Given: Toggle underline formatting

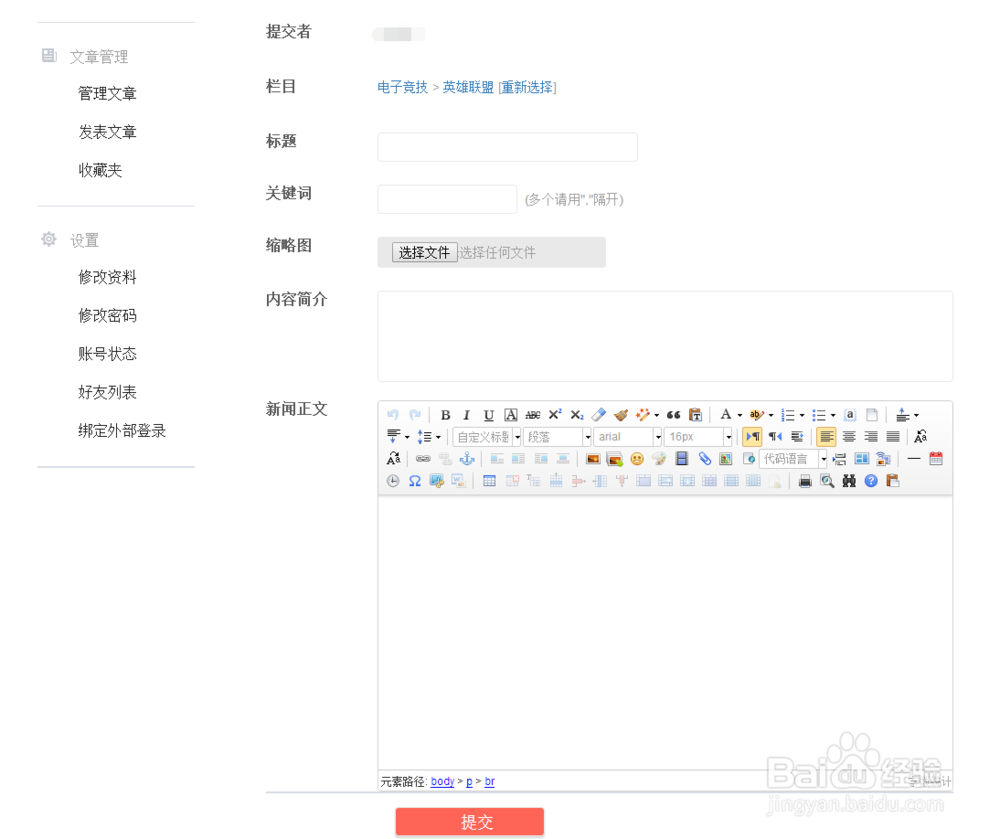Looking at the screenshot, I should tap(487, 413).
